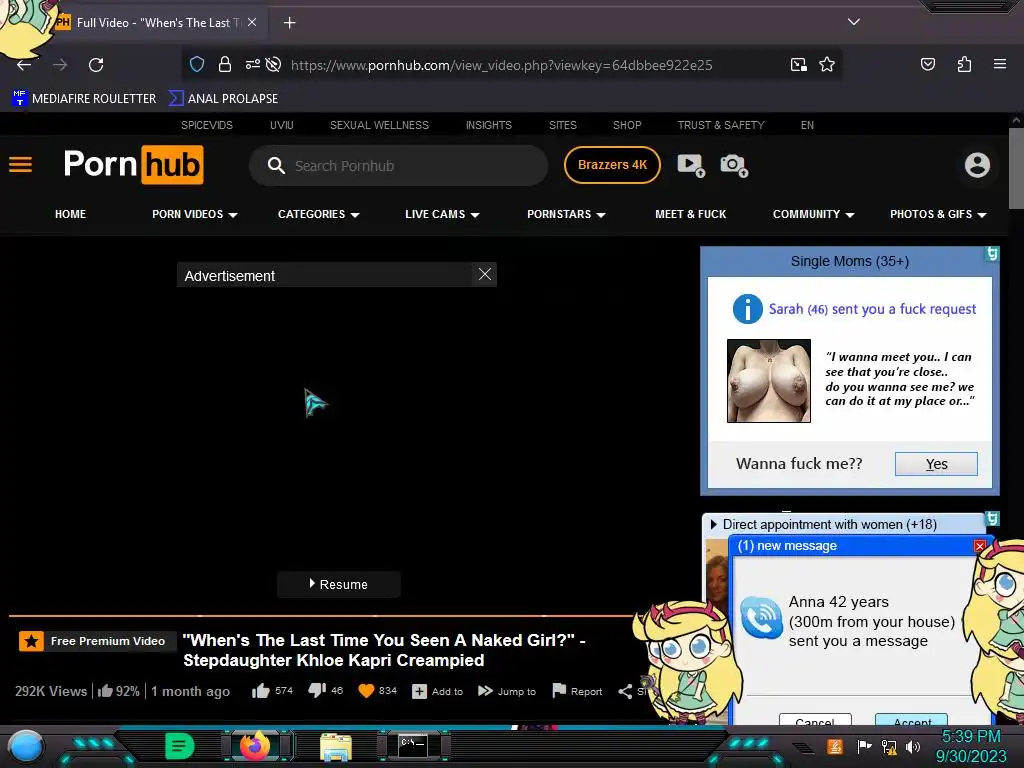Click the Free Premium Video badge
Screen dimensions: 1024x768
(97, 641)
